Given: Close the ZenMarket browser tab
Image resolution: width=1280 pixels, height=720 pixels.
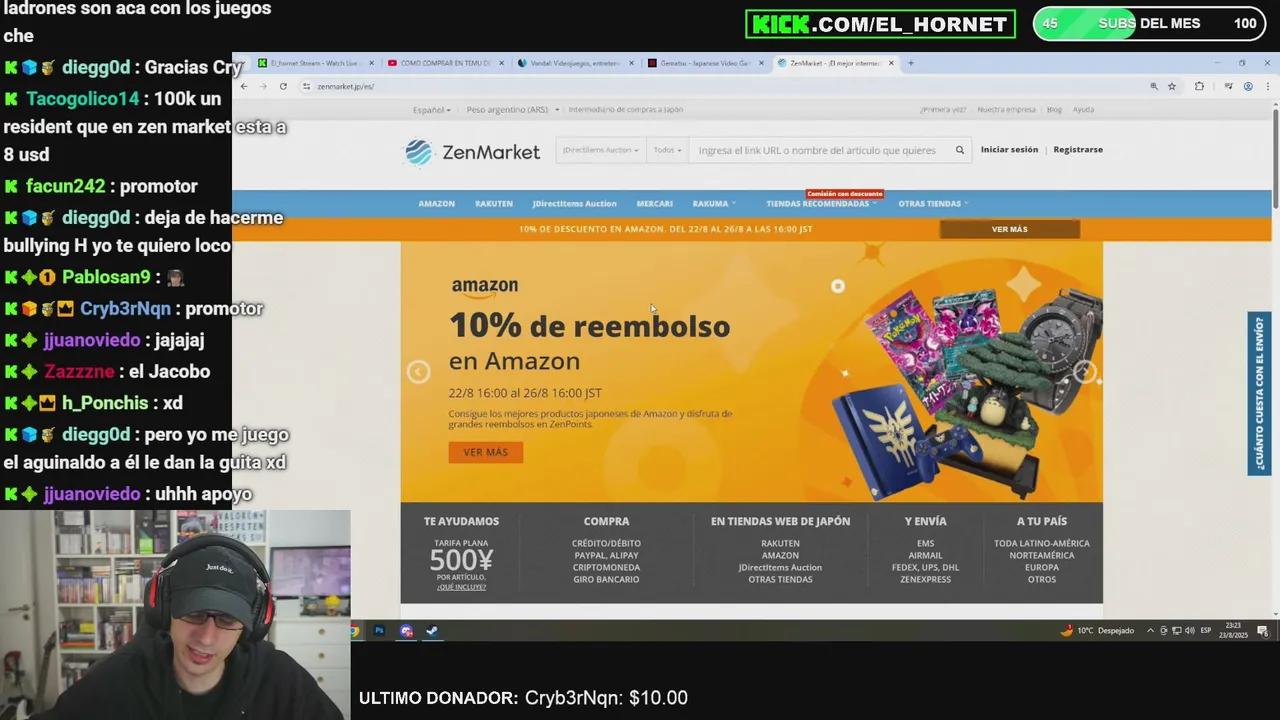Looking at the screenshot, I should click(x=891, y=63).
